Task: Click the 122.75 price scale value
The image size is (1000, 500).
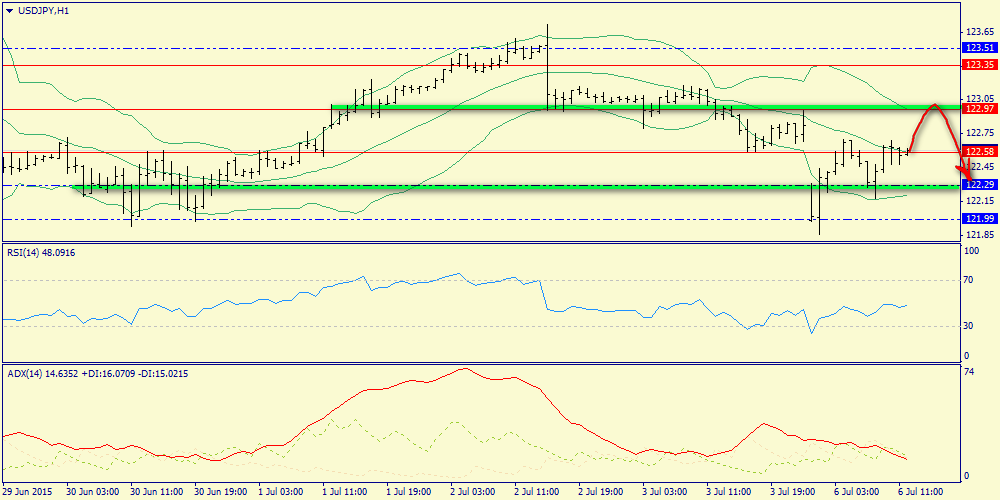Action: tap(980, 133)
